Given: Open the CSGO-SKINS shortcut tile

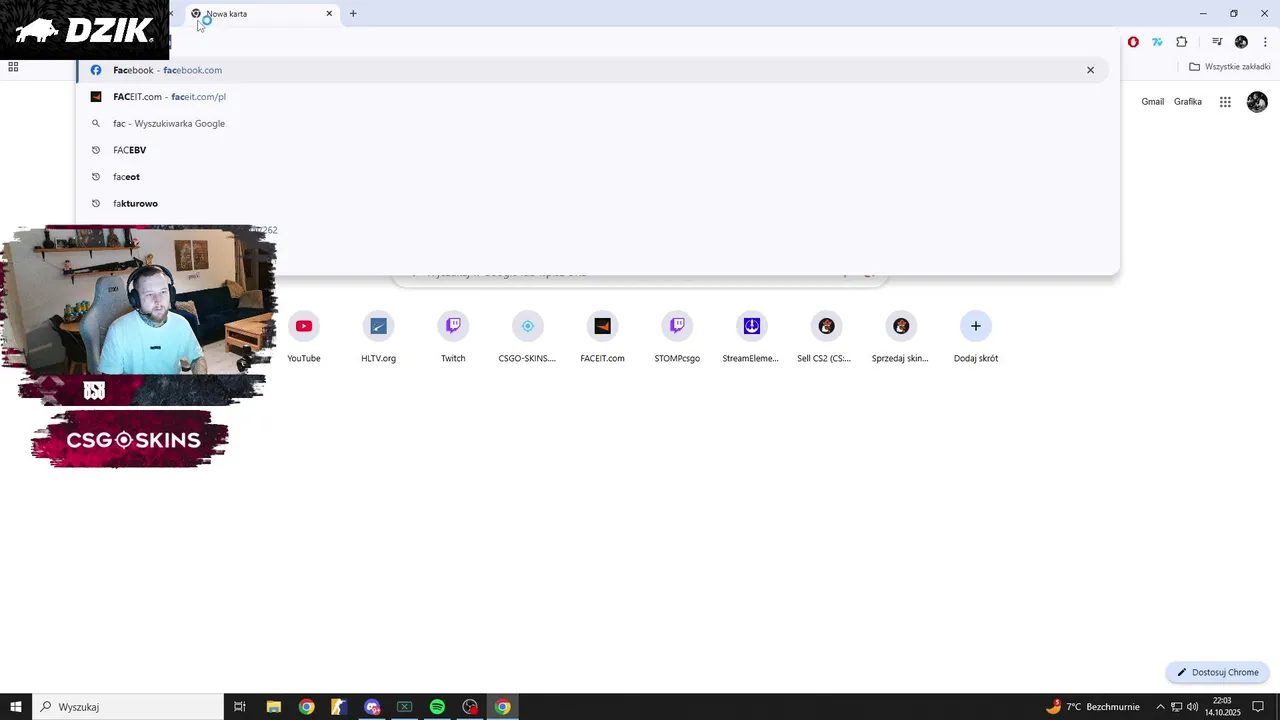Looking at the screenshot, I should click(x=527, y=337).
